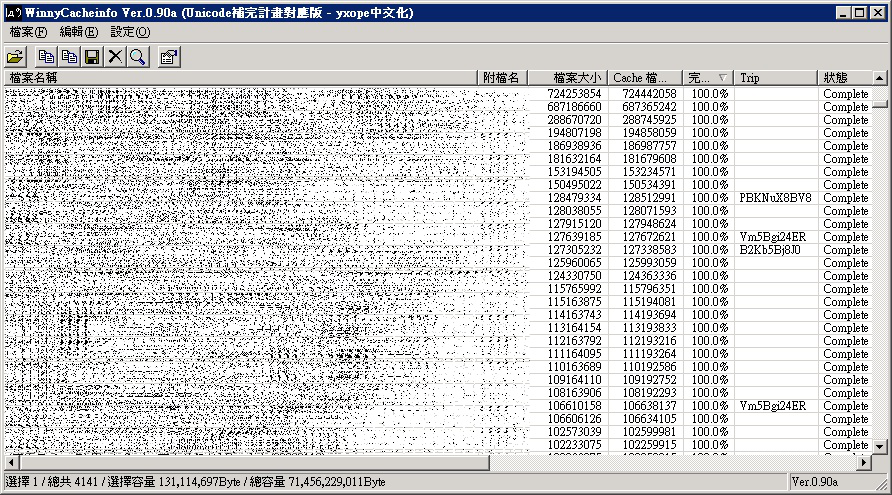Sort by the Cache 檔 column header
This screenshot has width=892, height=495.
(x=645, y=78)
